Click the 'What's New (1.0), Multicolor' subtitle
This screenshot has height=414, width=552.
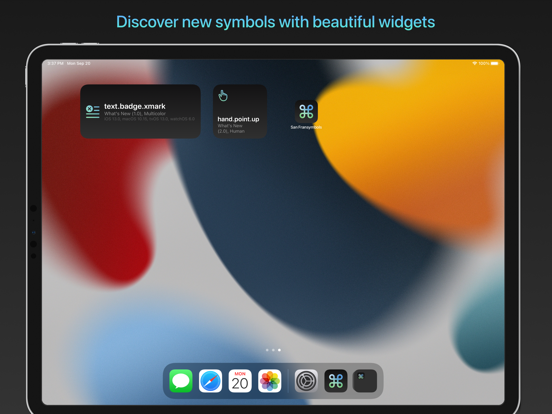pyautogui.click(x=135, y=114)
